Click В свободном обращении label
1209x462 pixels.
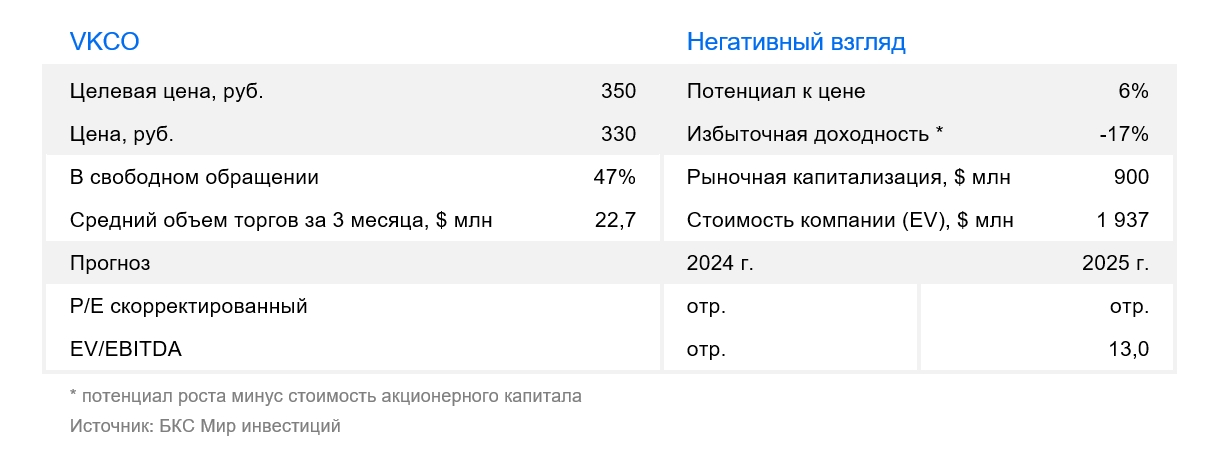pos(194,178)
